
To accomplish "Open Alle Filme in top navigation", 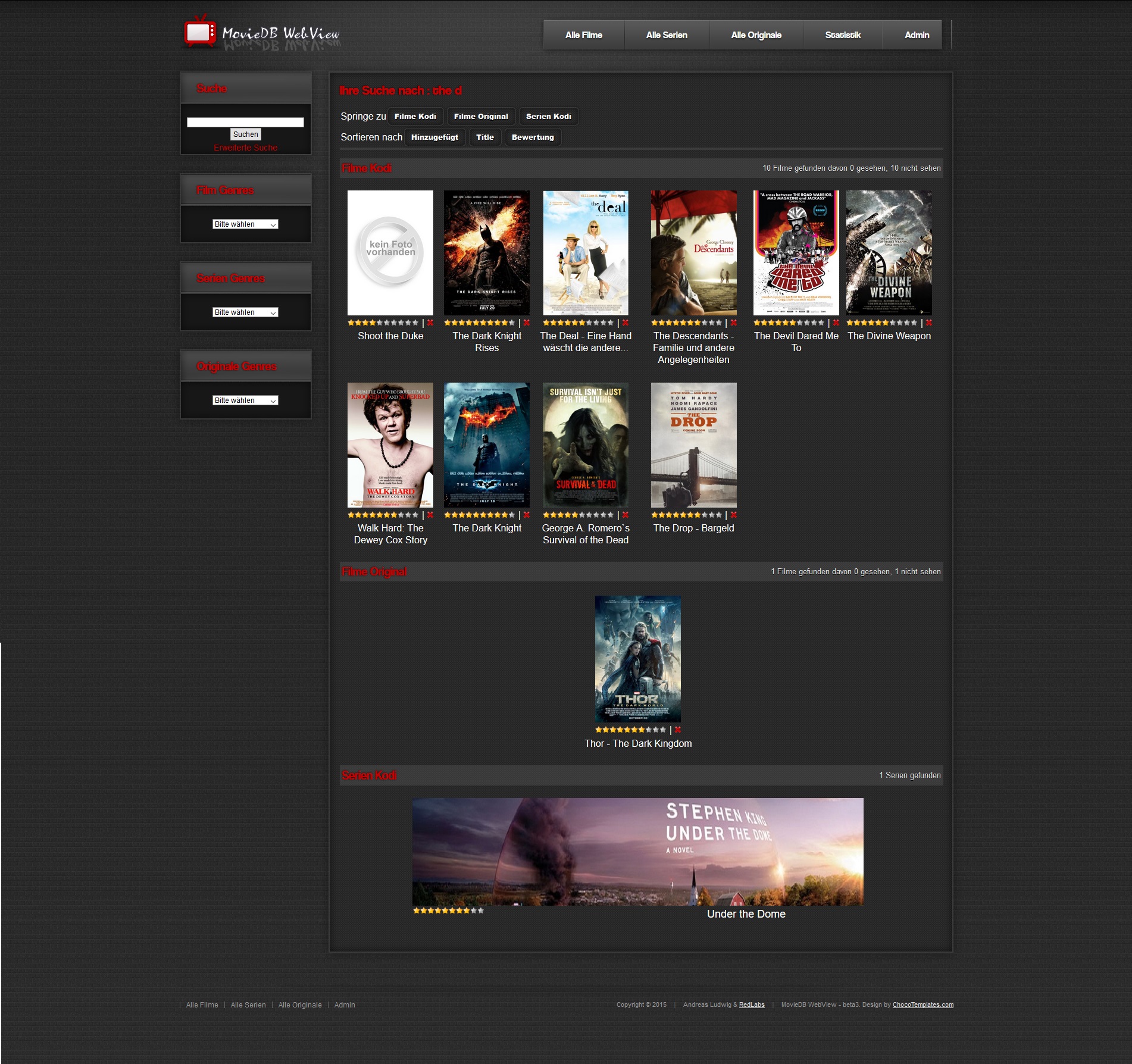I will pos(583,35).
